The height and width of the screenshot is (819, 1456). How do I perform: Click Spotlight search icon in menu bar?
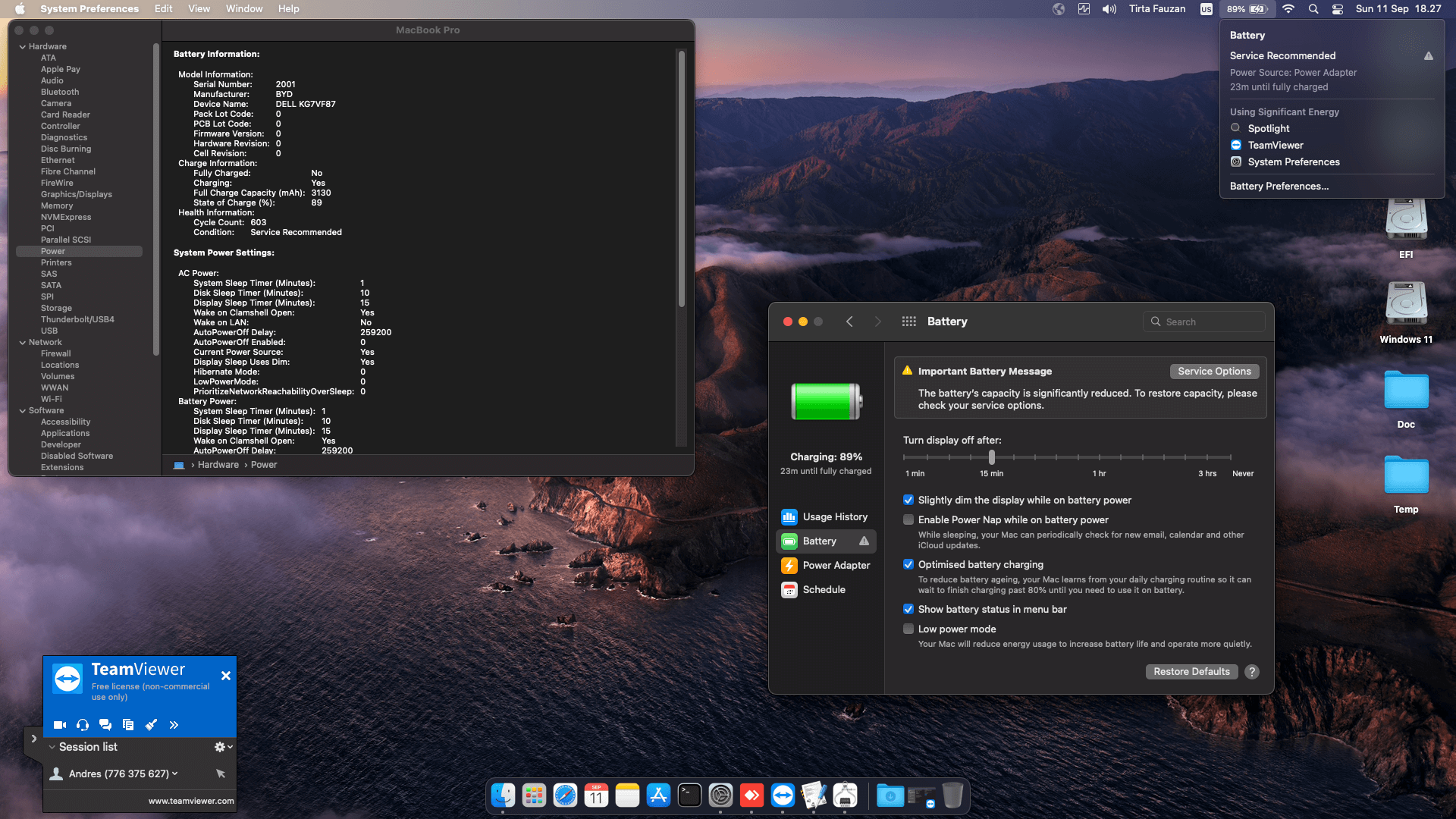[x=1313, y=9]
